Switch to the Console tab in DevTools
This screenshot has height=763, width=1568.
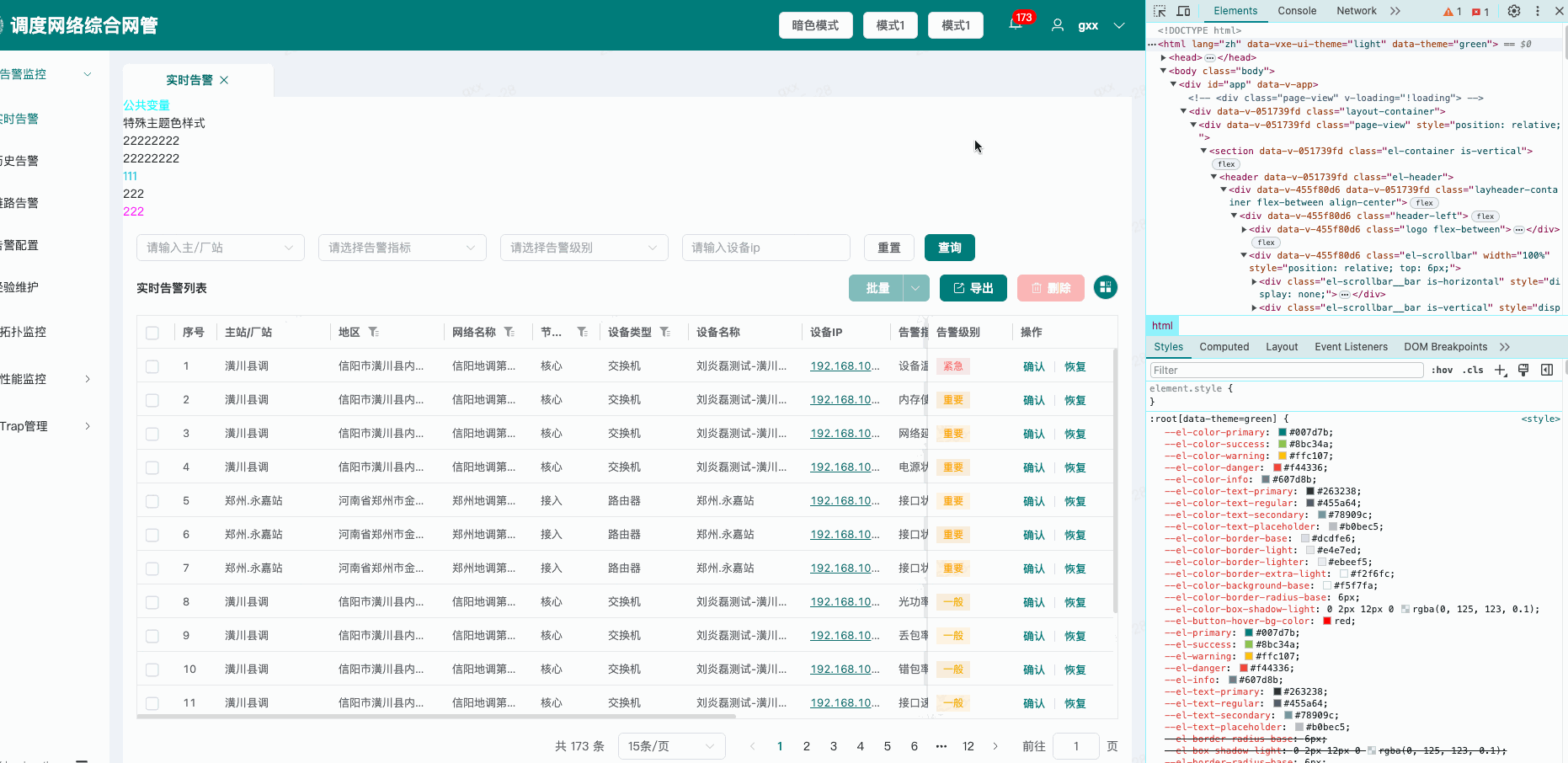(x=1297, y=11)
